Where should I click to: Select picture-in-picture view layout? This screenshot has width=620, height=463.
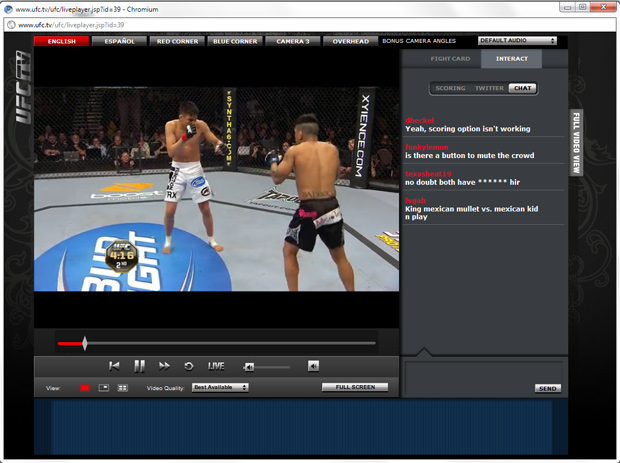click(104, 388)
